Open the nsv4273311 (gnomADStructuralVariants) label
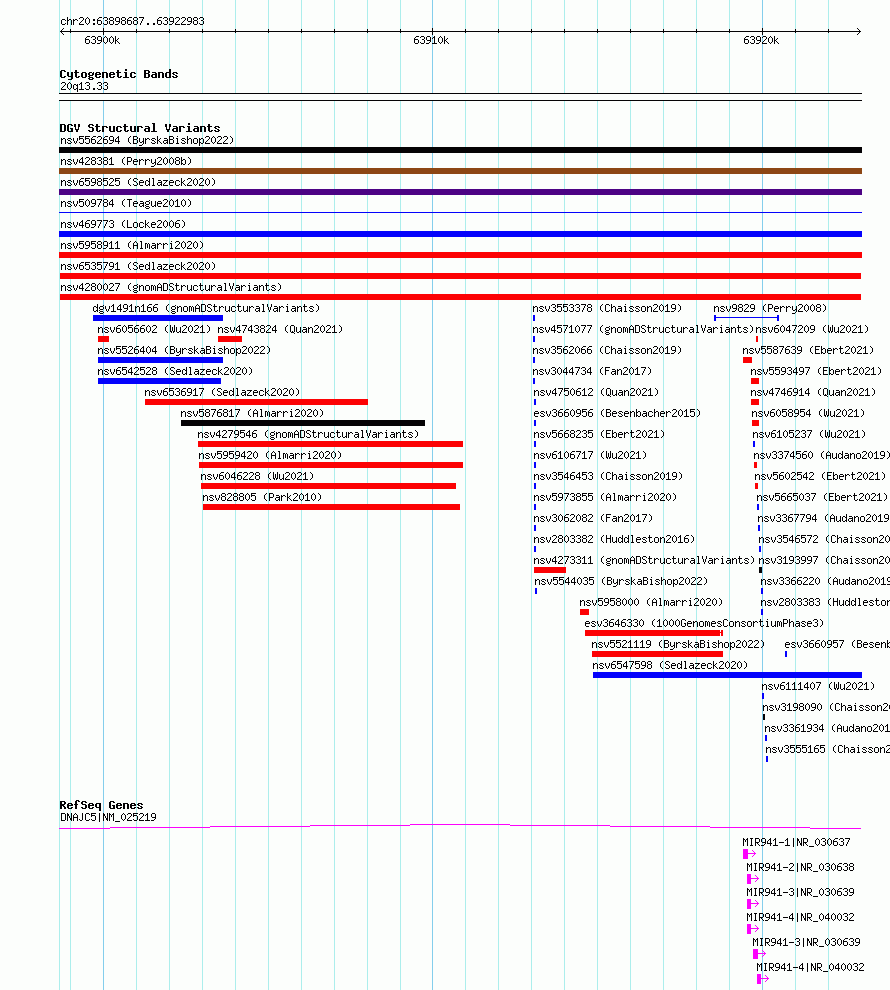This screenshot has width=890, height=990. tap(644, 560)
